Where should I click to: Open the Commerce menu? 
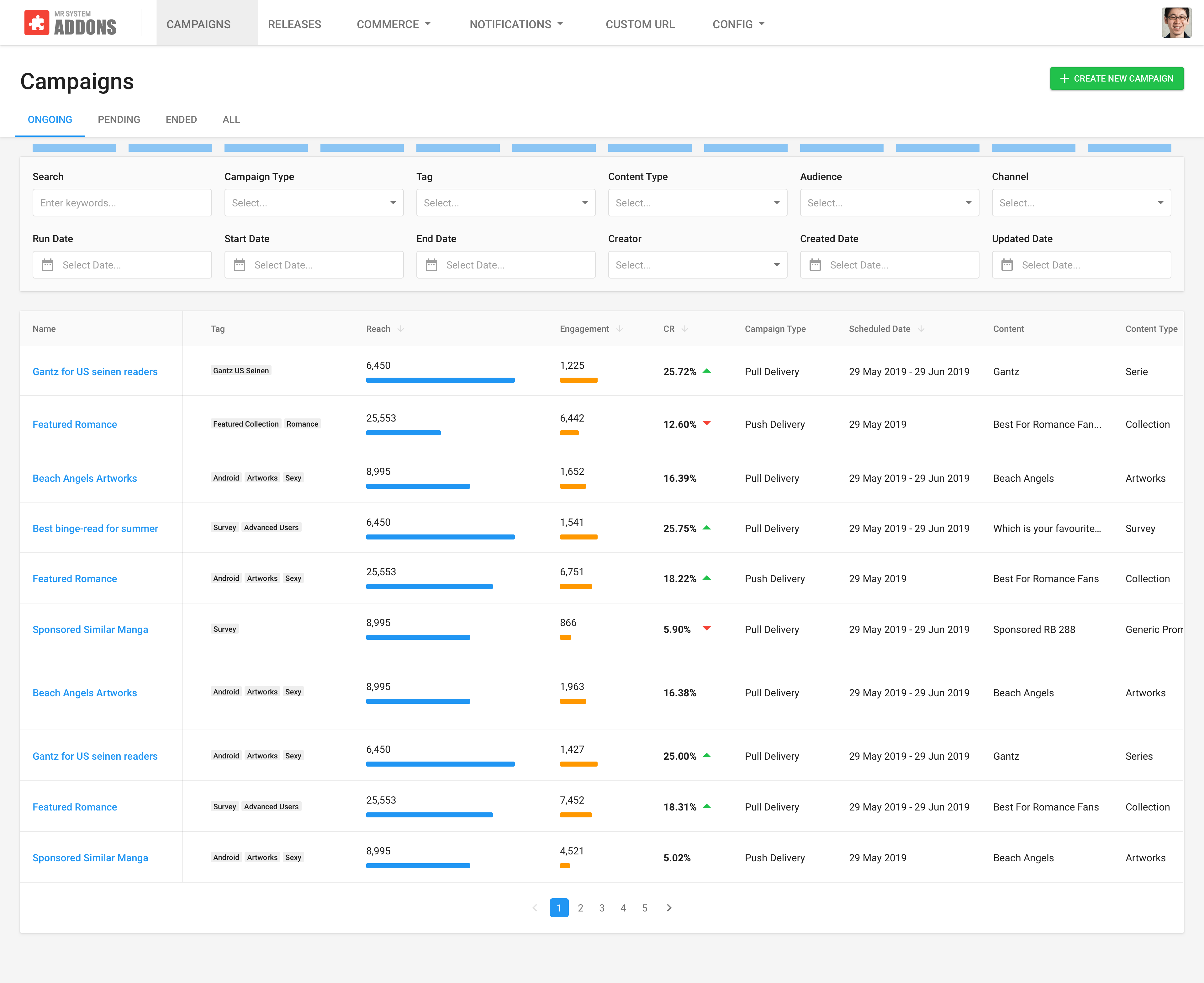click(x=393, y=24)
